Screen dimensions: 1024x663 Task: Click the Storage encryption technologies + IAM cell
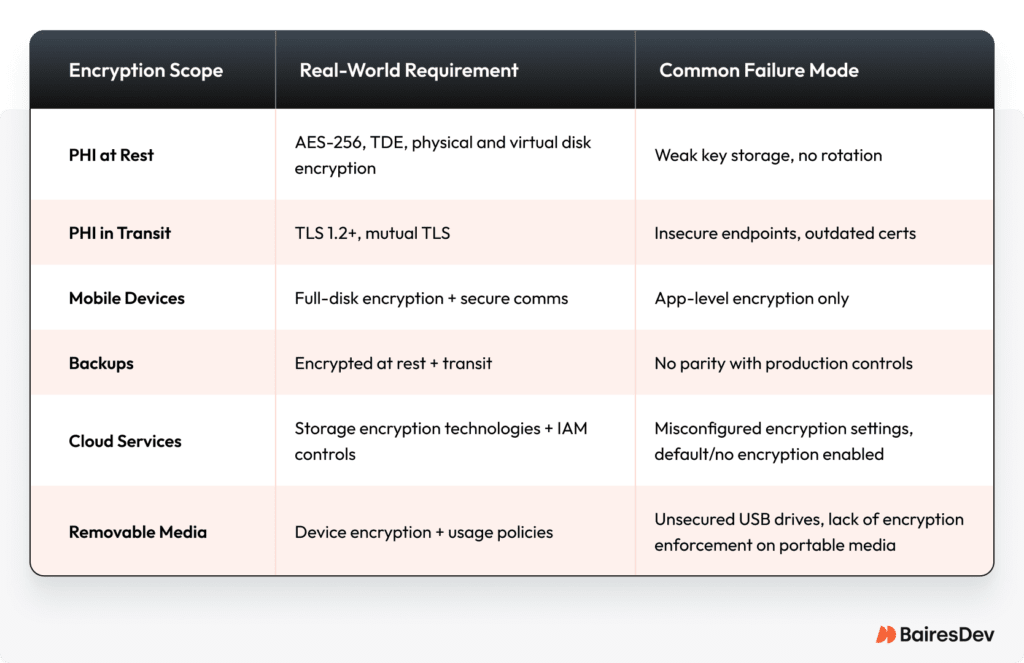(x=441, y=441)
